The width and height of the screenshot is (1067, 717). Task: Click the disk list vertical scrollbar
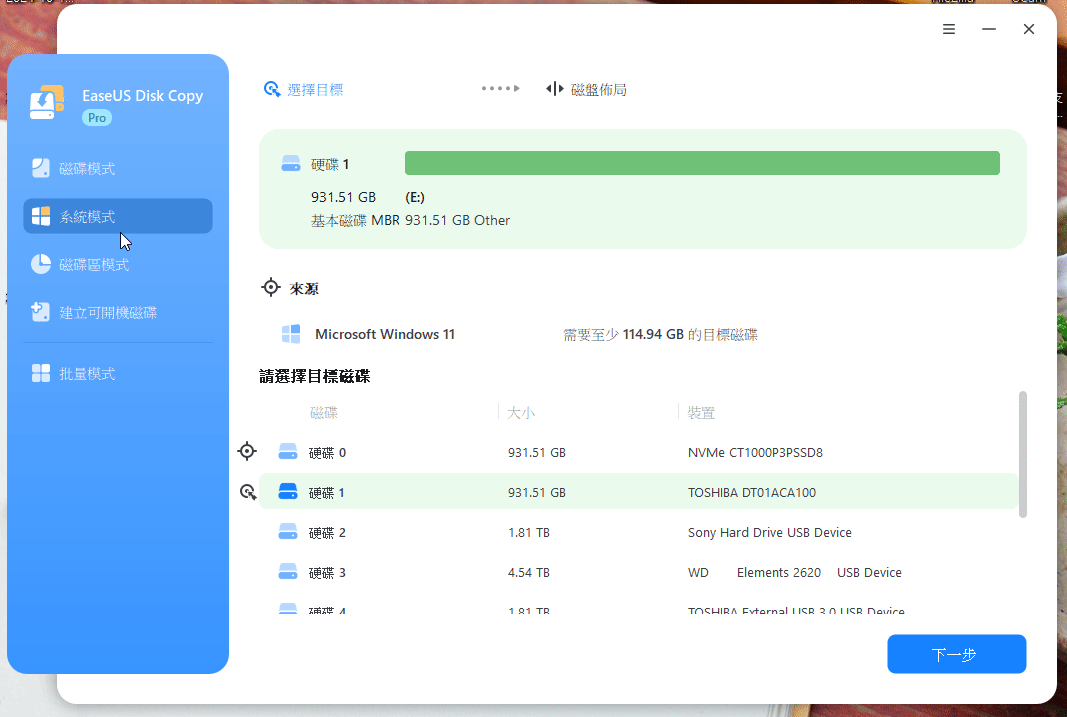[1023, 454]
